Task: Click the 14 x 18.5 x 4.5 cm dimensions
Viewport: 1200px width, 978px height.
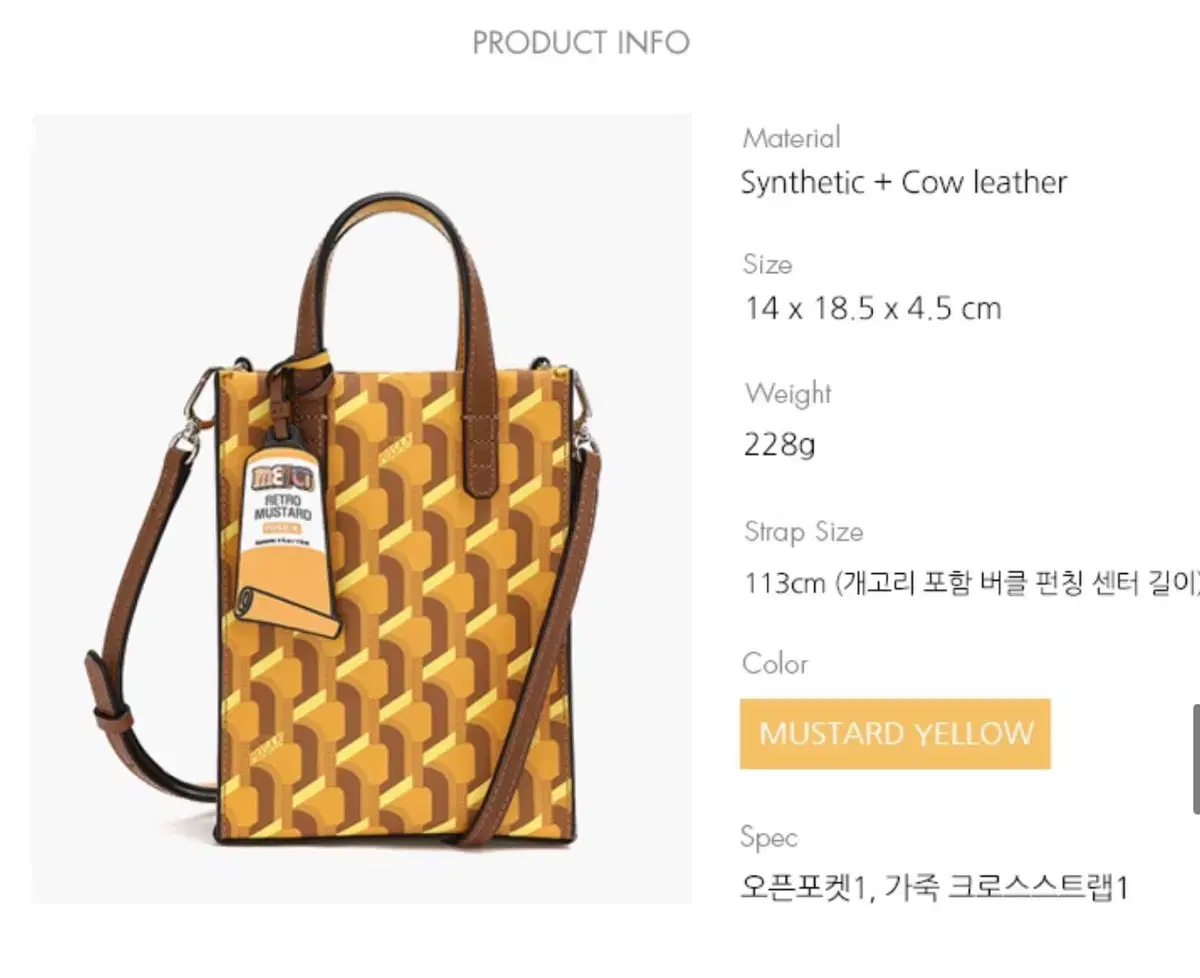Action: click(x=872, y=309)
